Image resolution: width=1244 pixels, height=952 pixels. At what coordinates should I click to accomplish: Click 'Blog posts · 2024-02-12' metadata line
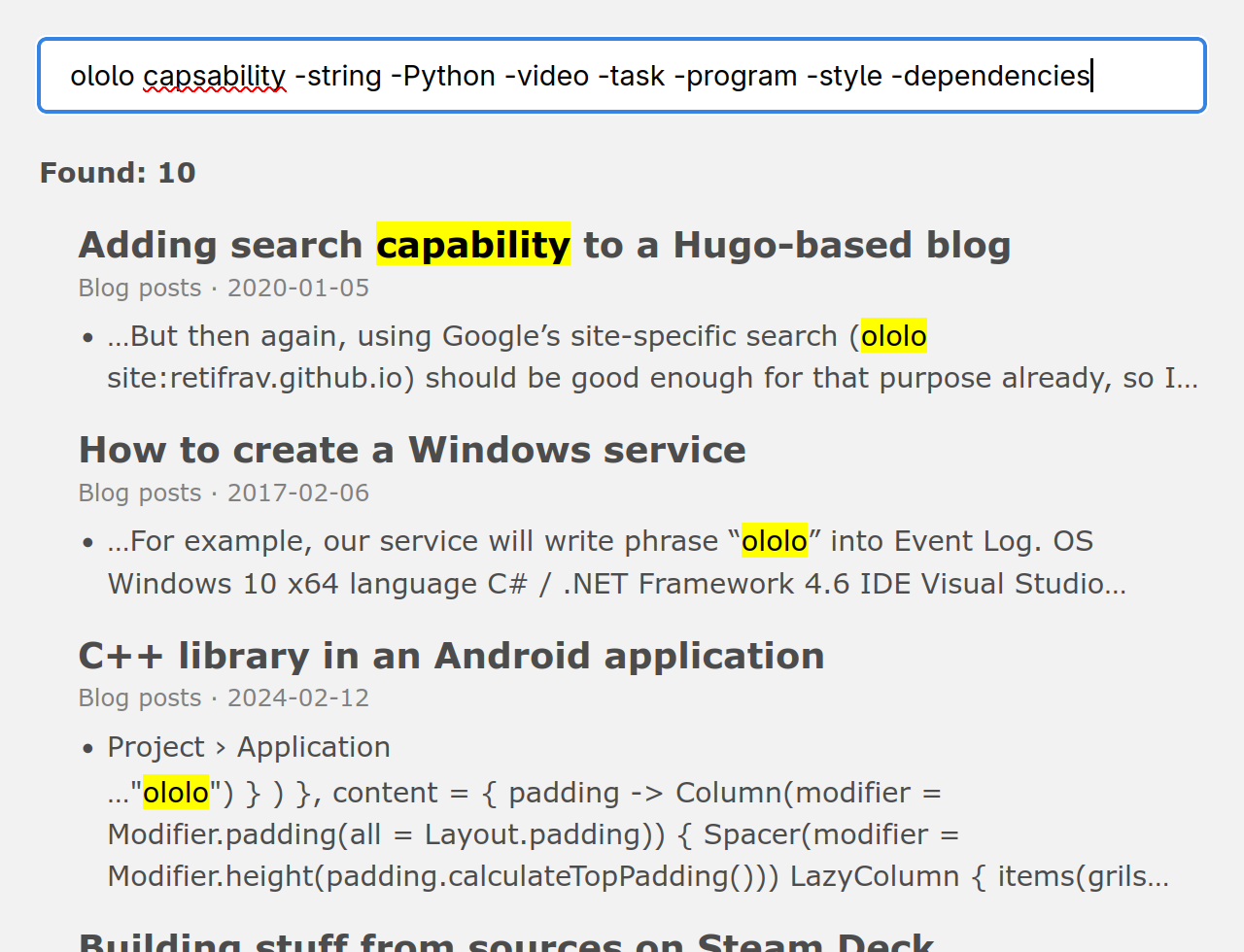(224, 698)
